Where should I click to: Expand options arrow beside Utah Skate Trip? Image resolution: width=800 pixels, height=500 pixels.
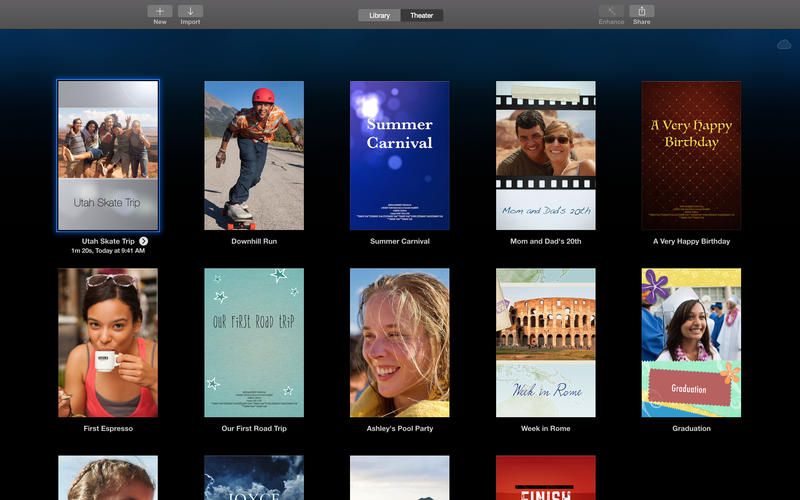click(144, 241)
